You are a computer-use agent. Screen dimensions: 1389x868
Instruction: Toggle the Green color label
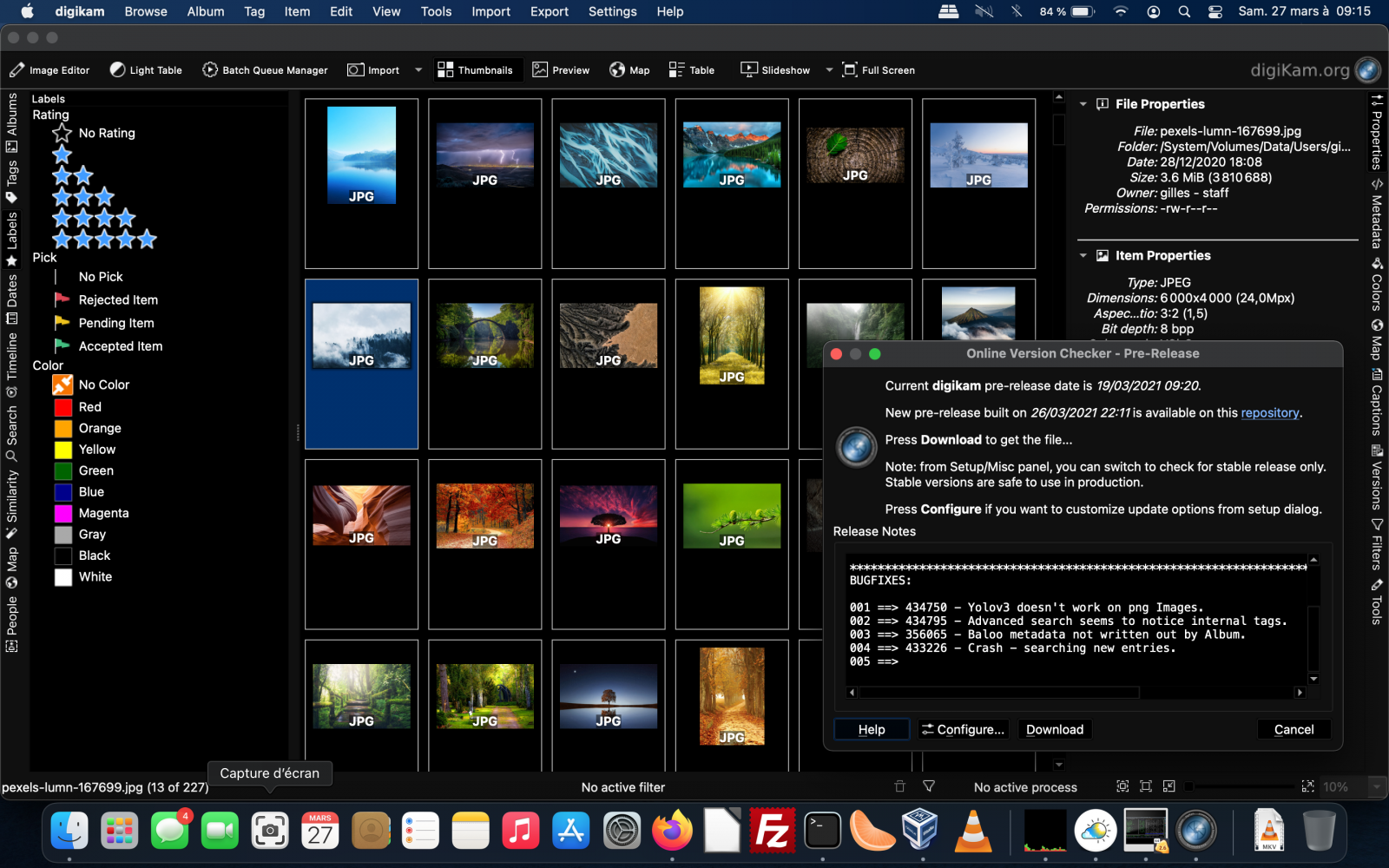[95, 470]
